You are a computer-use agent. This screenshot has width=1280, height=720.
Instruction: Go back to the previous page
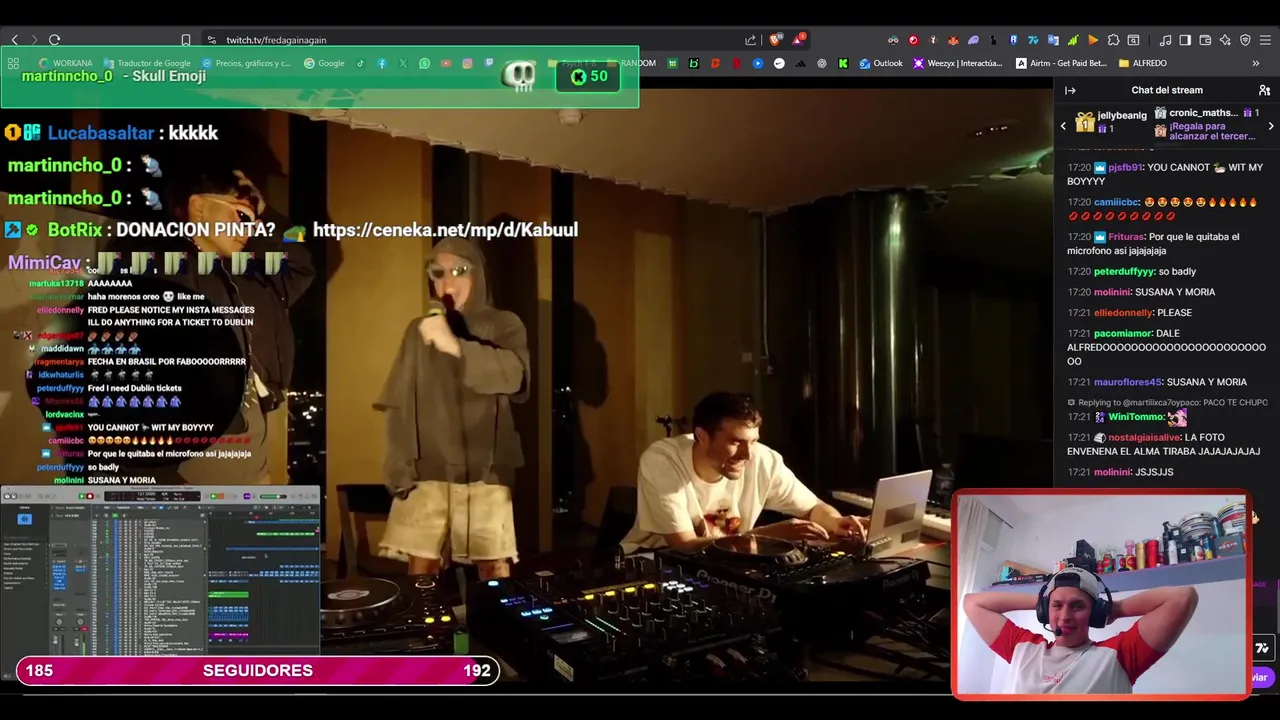point(14,40)
